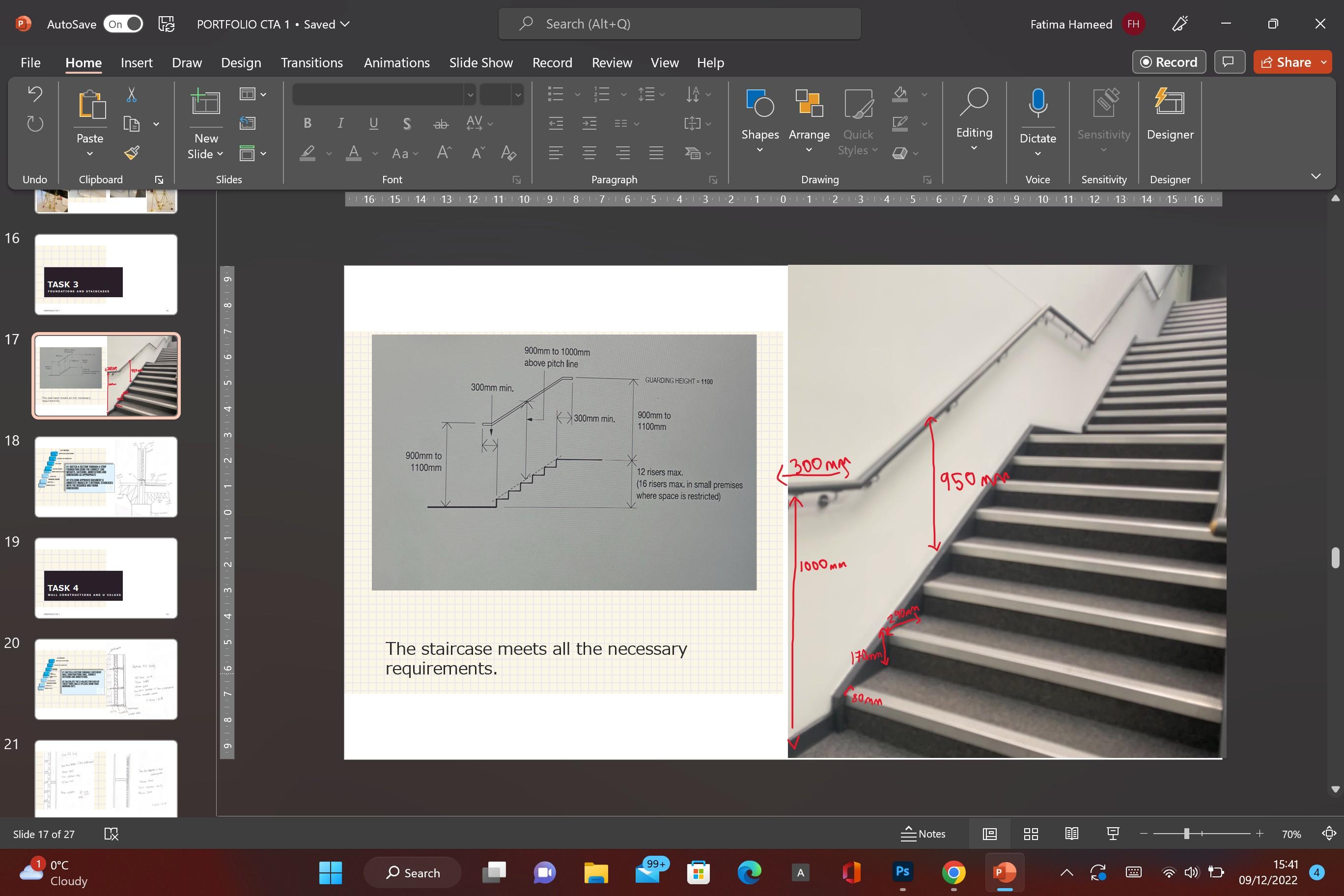Viewport: 1344px width, 896px height.
Task: Adjust the zoom slider handle
Action: (x=1186, y=834)
